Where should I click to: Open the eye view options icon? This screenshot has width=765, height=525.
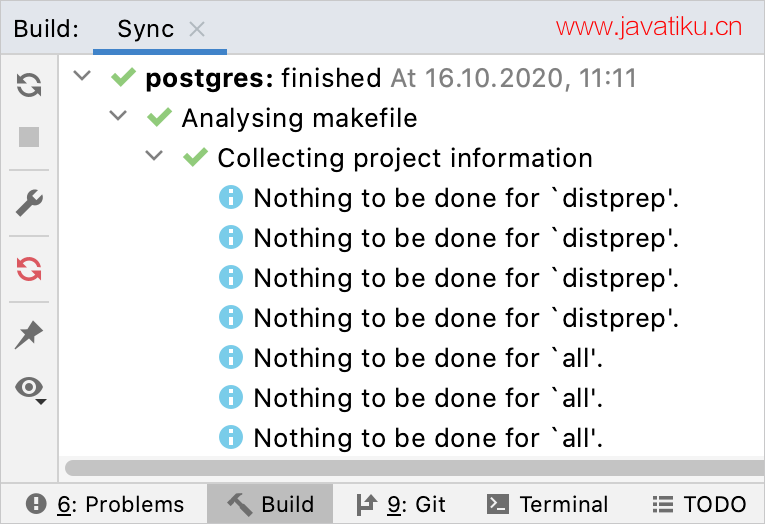point(30,390)
